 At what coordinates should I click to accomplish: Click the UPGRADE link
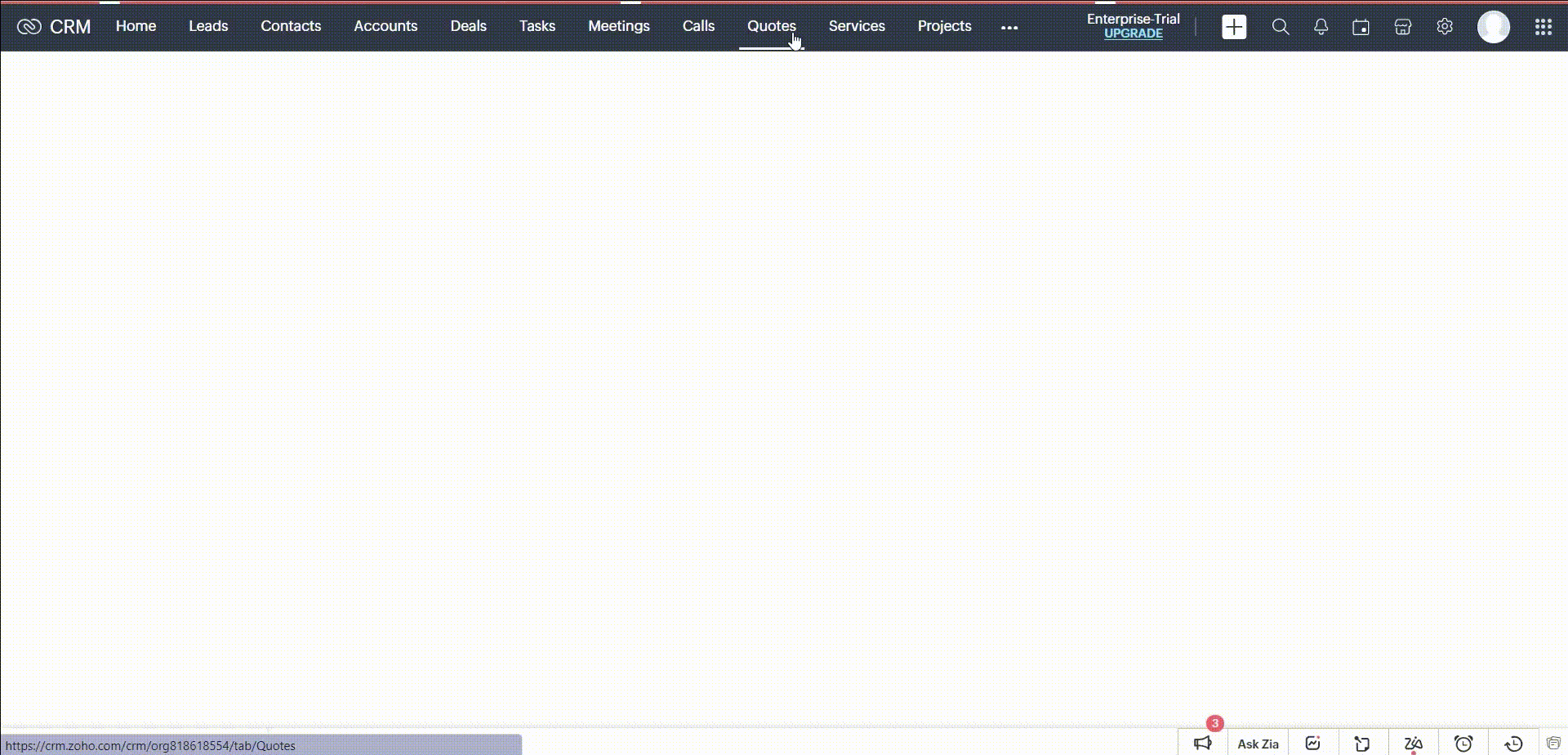(1133, 34)
